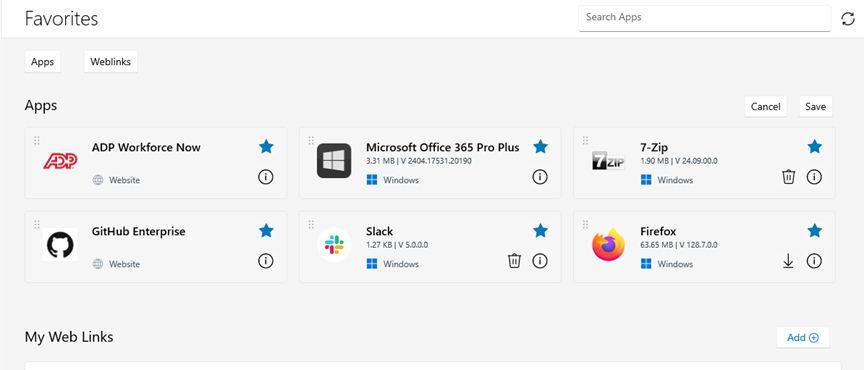The image size is (864, 370).
Task: Click the GitHub Enterprise card drag handle
Action: click(37, 224)
